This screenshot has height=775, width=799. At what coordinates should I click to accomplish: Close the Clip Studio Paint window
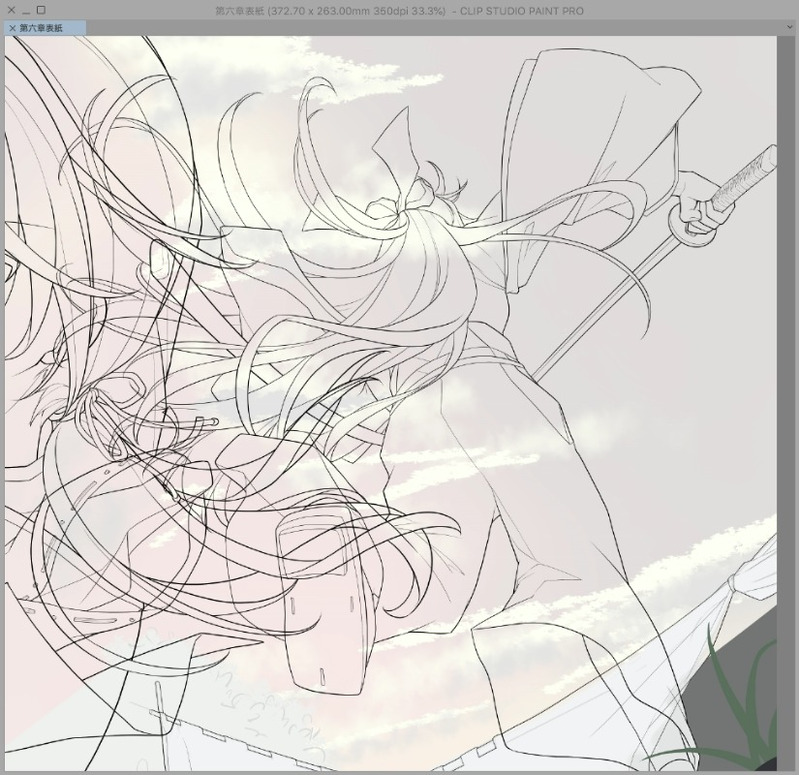click(12, 10)
